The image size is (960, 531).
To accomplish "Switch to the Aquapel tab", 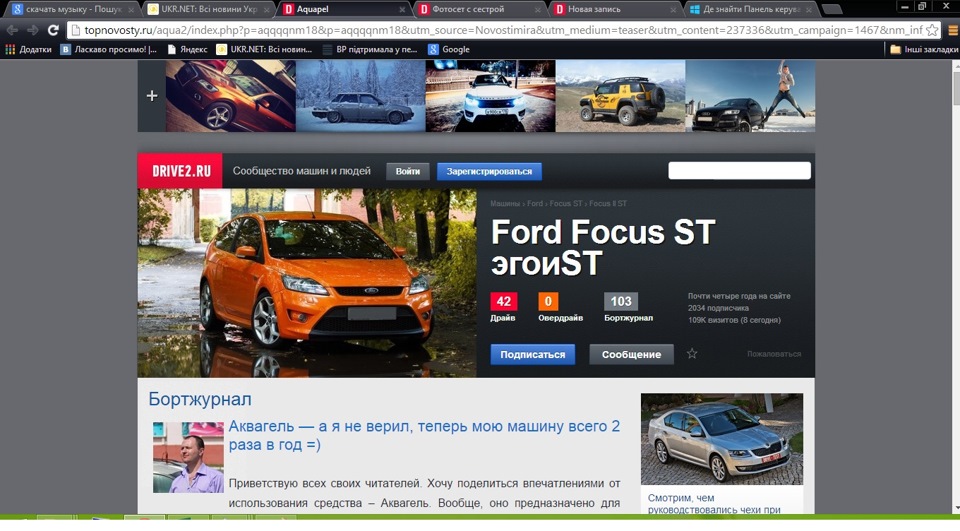I will pos(344,9).
